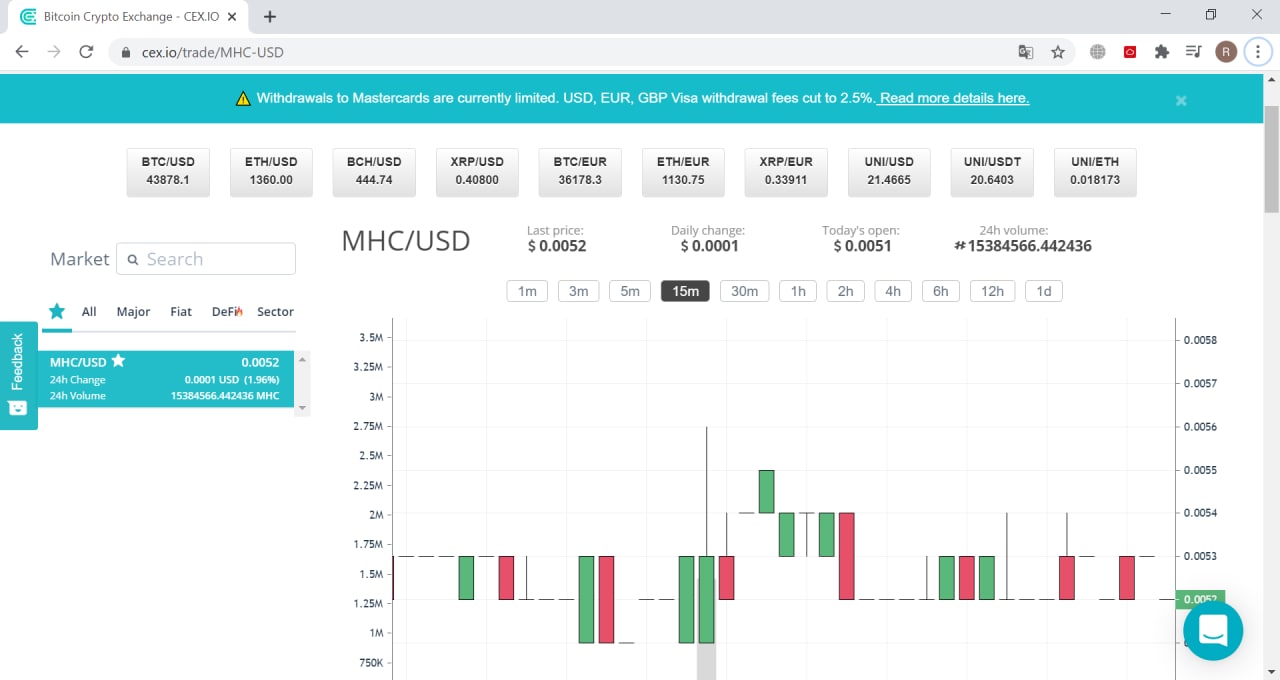The height and width of the screenshot is (680, 1280).
Task: Select the BCH/USD ticker tile
Action: point(374,172)
